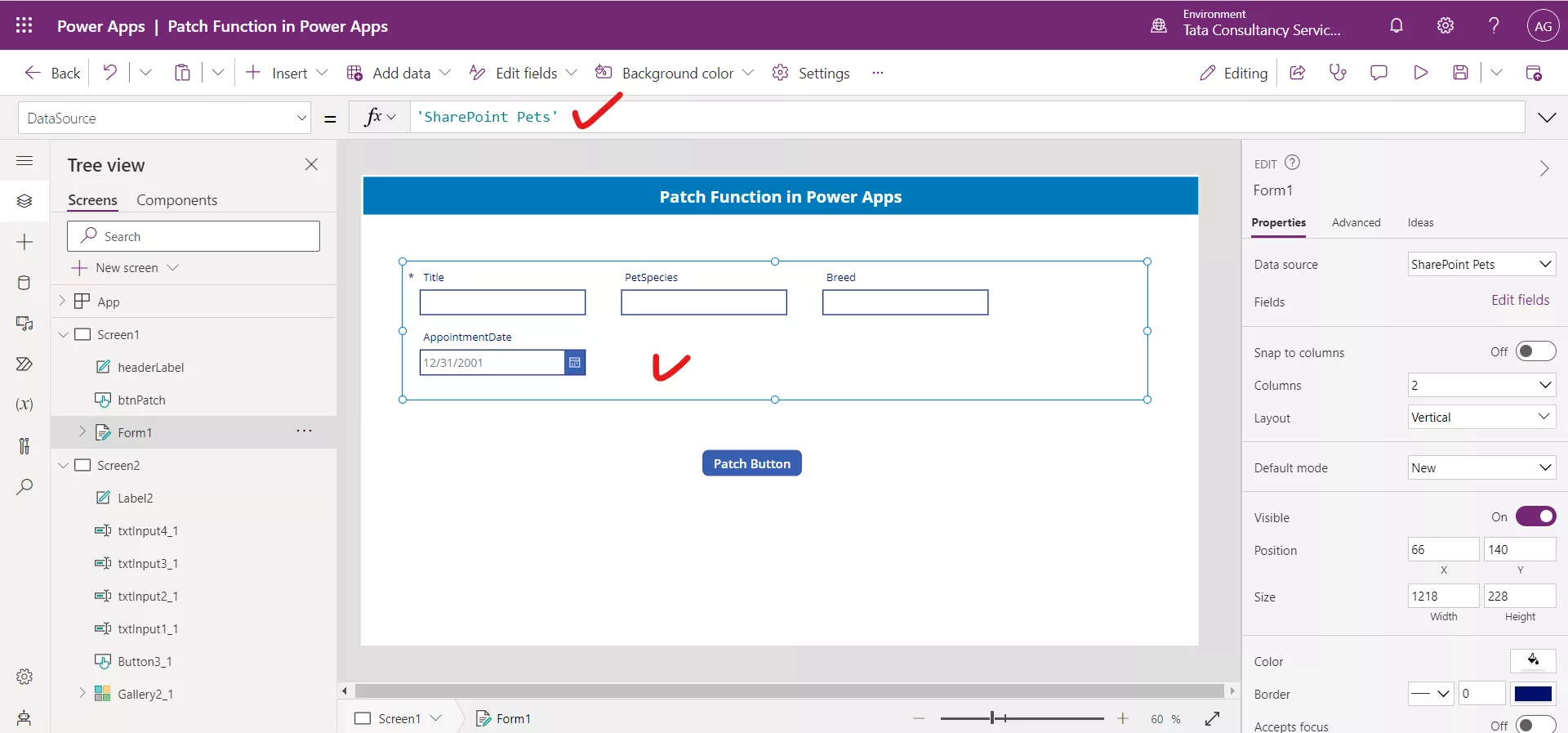Open toolbar Settings
This screenshot has height=733, width=1568.
pos(811,73)
